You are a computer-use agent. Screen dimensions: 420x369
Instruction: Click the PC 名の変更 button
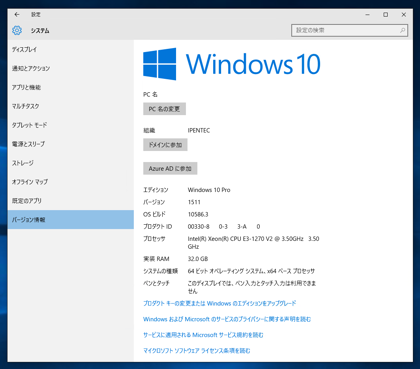[x=164, y=109]
